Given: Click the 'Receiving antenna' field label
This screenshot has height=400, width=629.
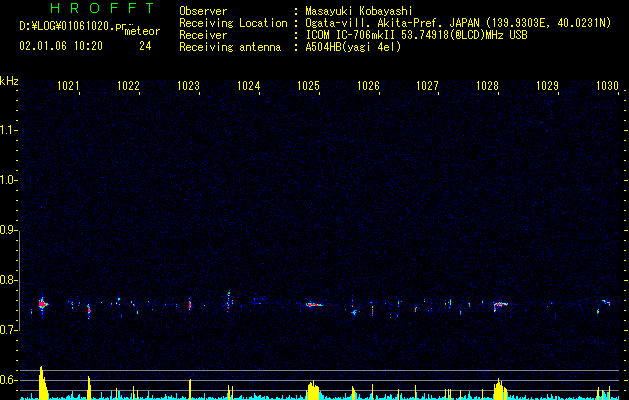Looking at the screenshot, I should click(230, 47).
